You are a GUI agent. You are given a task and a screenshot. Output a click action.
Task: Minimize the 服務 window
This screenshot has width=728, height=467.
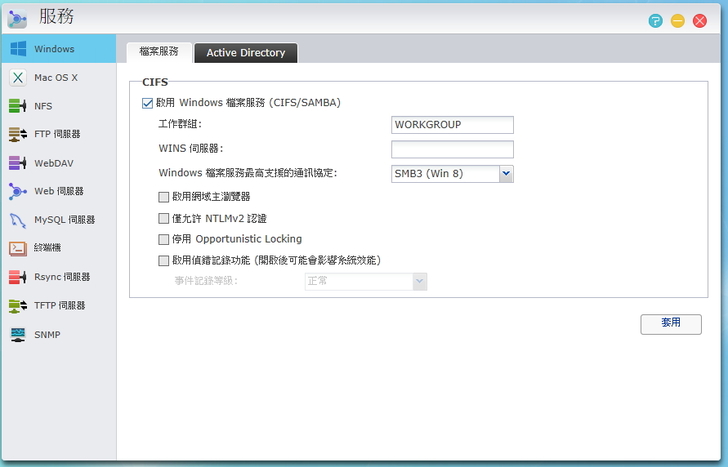click(677, 20)
